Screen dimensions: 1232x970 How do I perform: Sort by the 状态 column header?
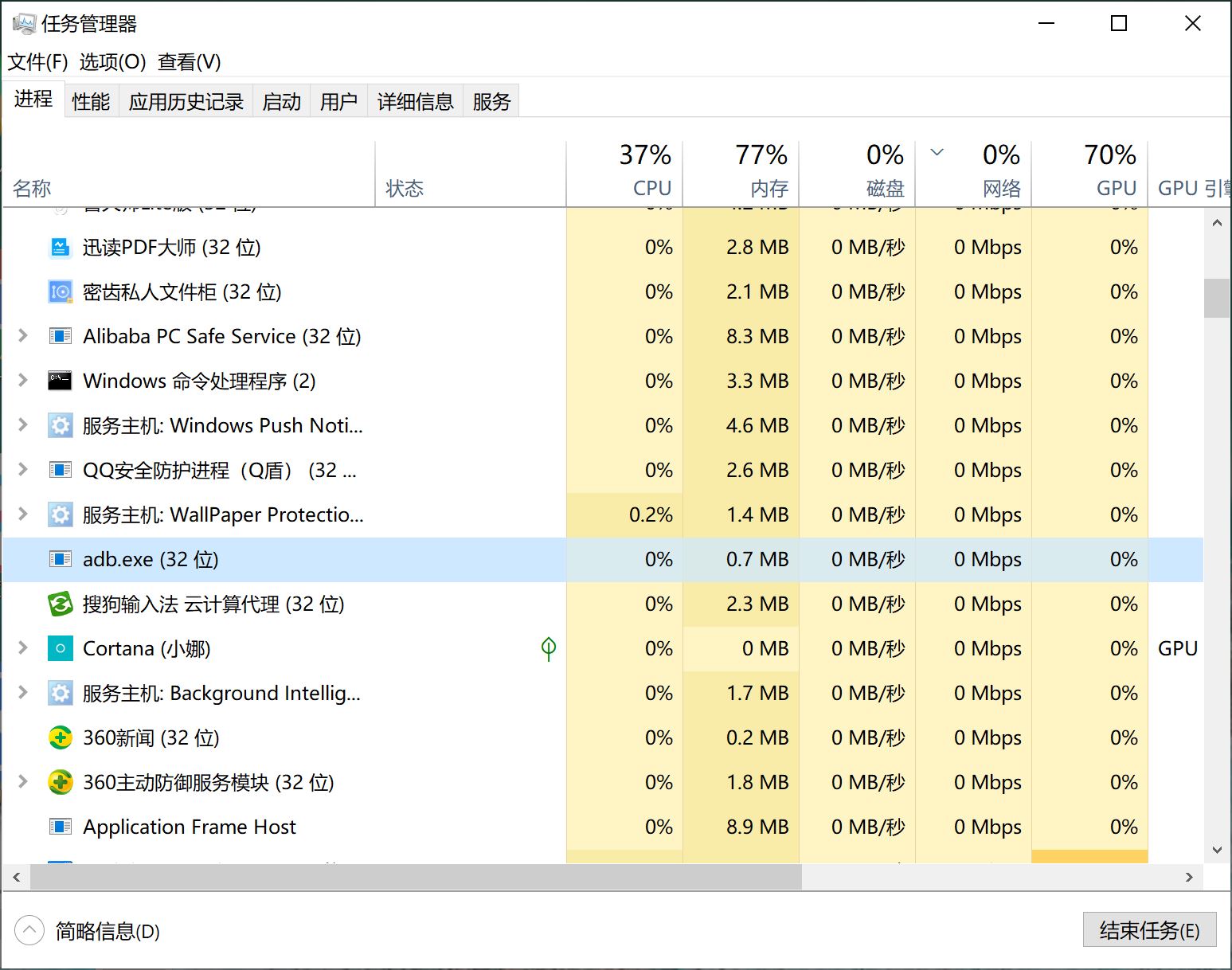[471, 174]
